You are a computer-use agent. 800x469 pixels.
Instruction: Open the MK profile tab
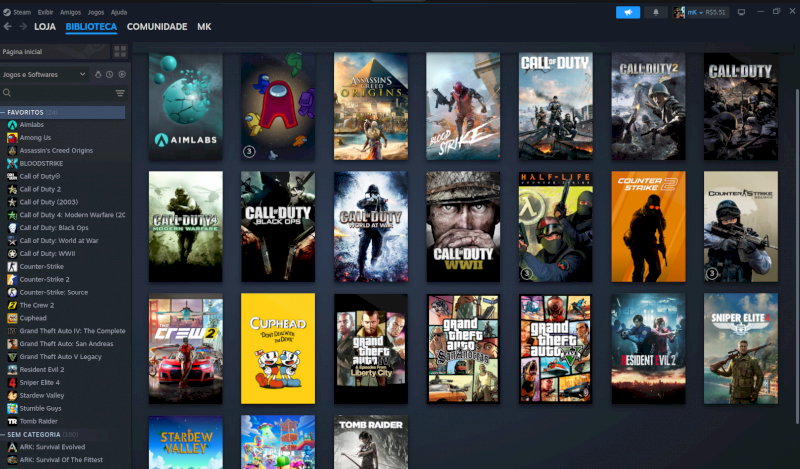tap(204, 27)
